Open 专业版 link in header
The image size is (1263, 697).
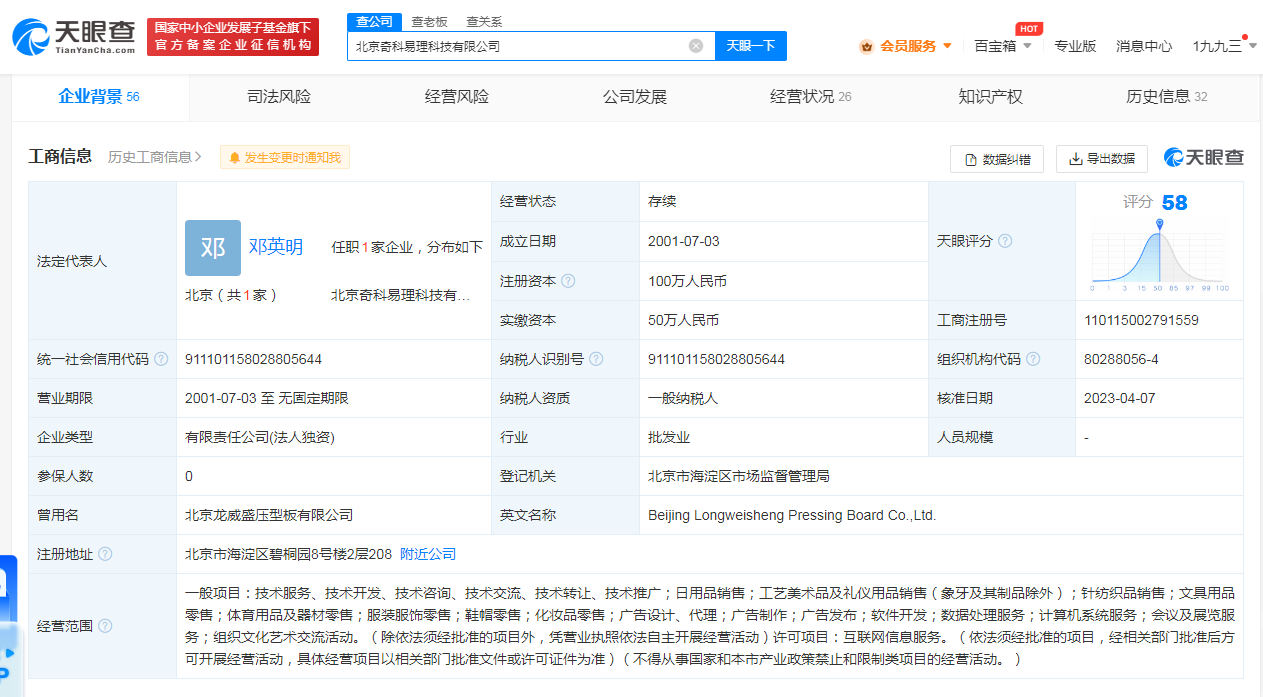[x=1075, y=46]
